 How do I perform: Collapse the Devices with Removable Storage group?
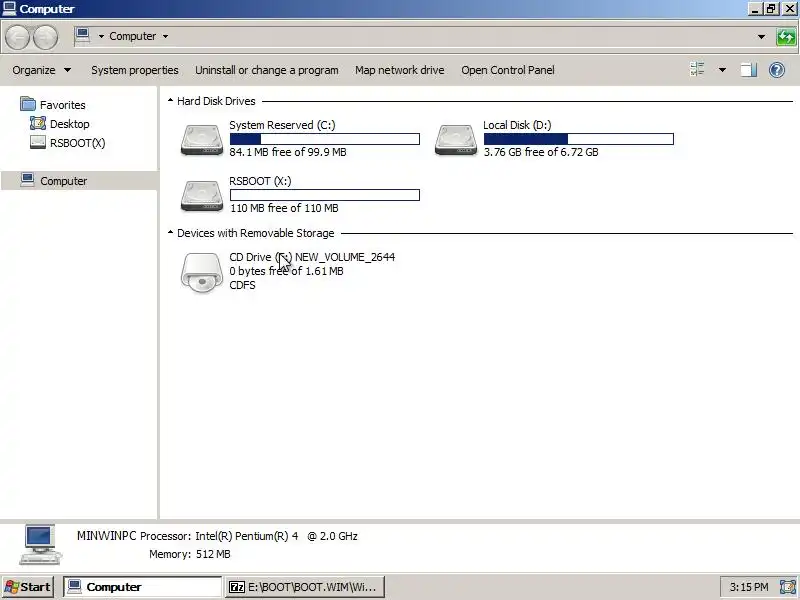tap(170, 232)
